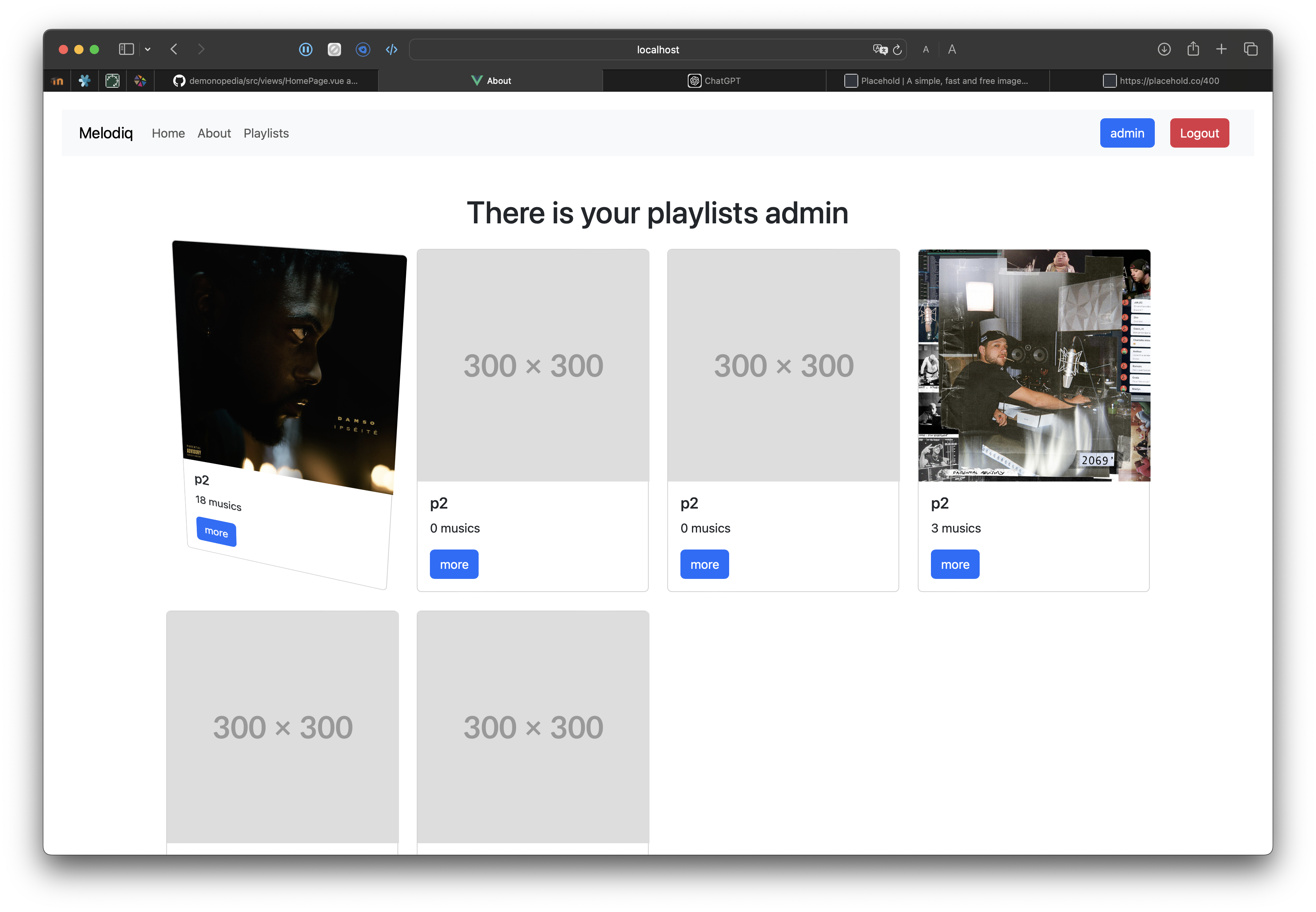Open a new tab with plus

point(1222,49)
